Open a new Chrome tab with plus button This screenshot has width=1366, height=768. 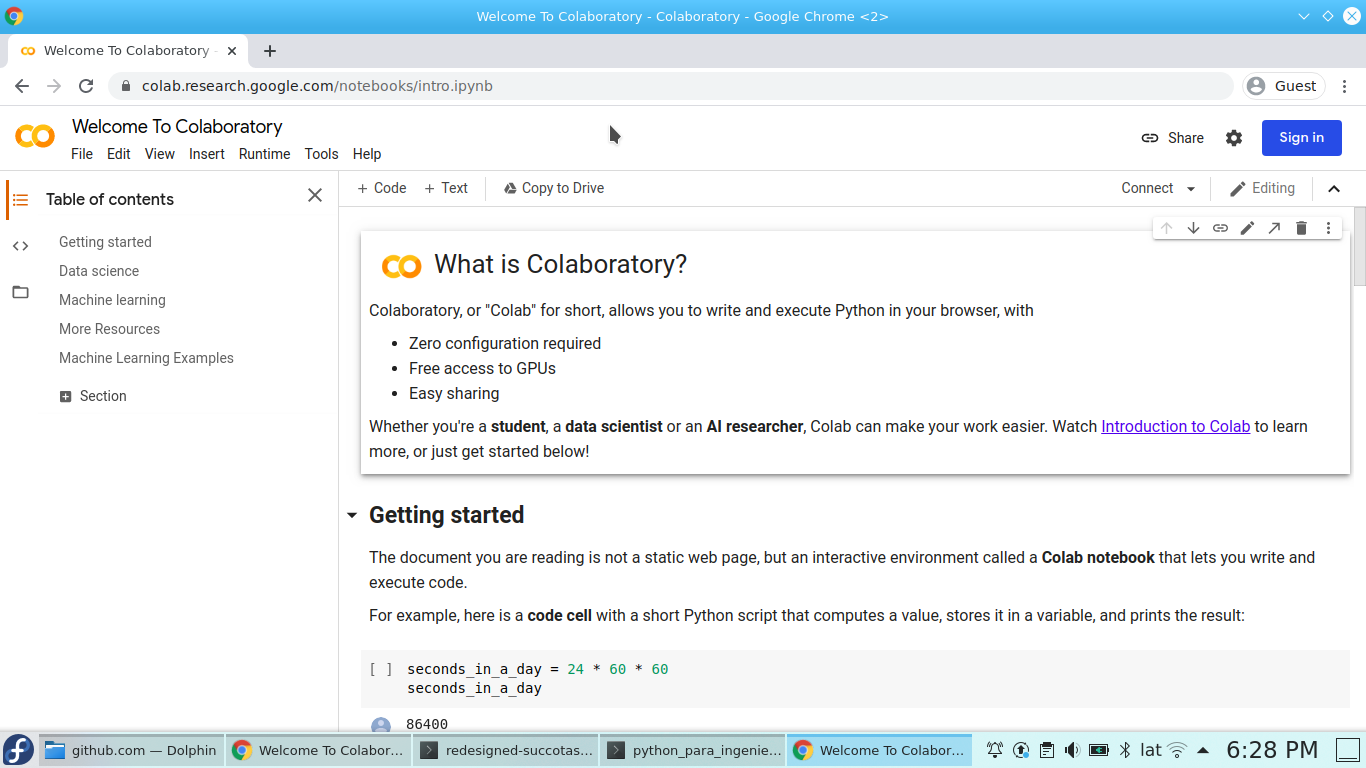pos(270,51)
